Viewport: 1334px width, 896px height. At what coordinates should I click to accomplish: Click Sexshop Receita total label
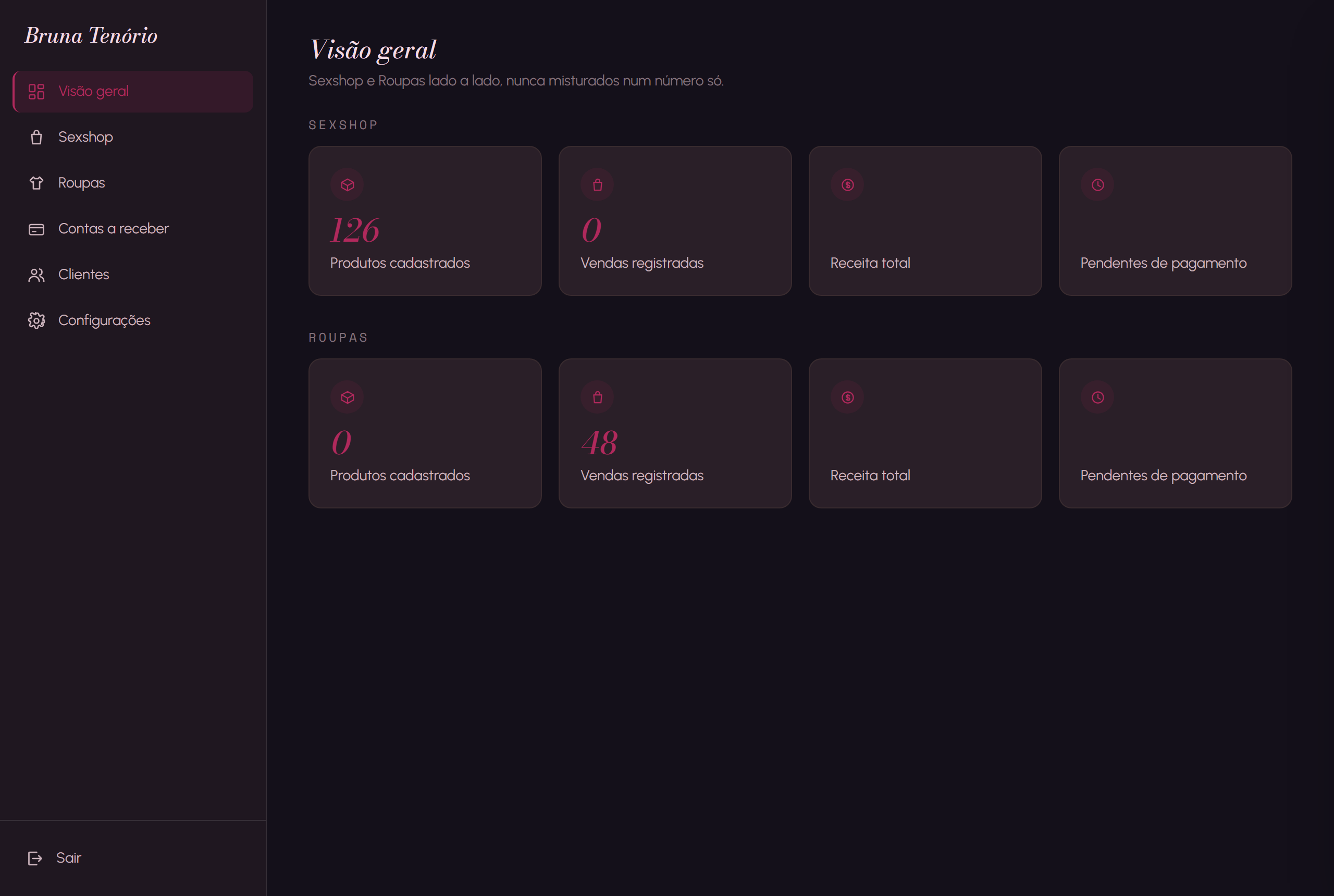[870, 263]
